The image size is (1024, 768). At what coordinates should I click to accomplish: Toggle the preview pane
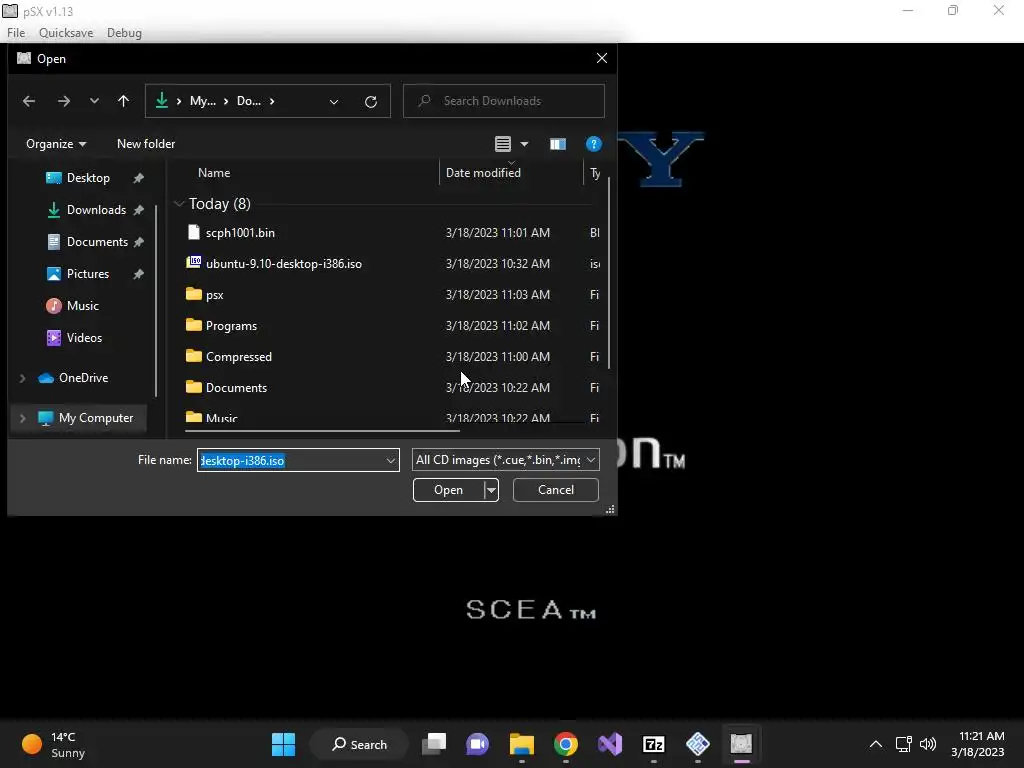pyautogui.click(x=558, y=144)
